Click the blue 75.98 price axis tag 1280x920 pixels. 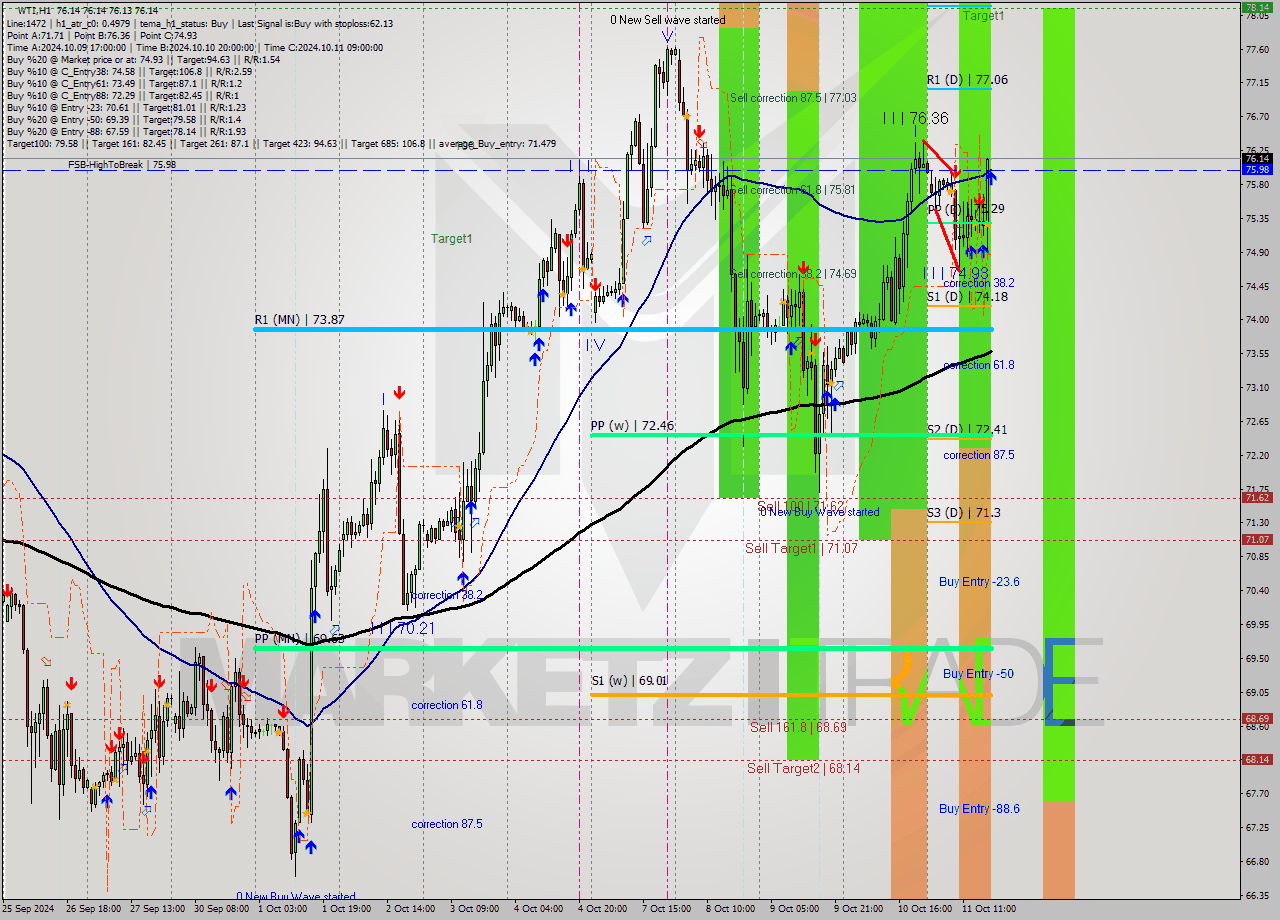tap(1257, 169)
